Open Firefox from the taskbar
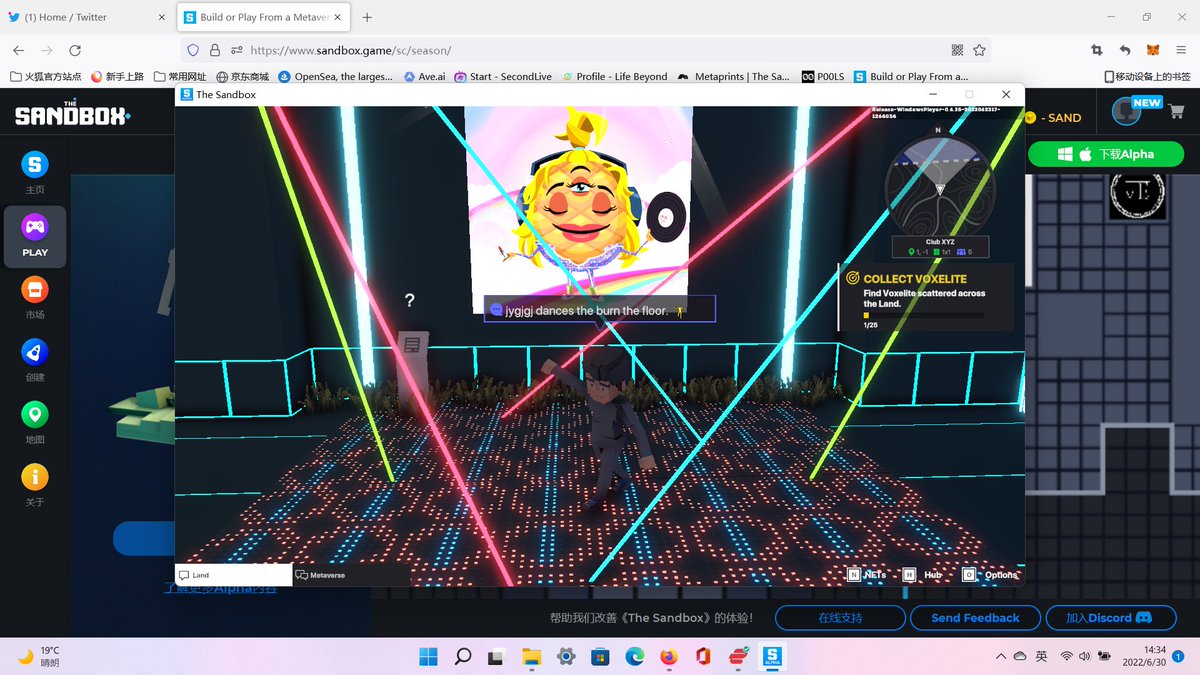Image resolution: width=1200 pixels, height=675 pixels. click(x=668, y=657)
